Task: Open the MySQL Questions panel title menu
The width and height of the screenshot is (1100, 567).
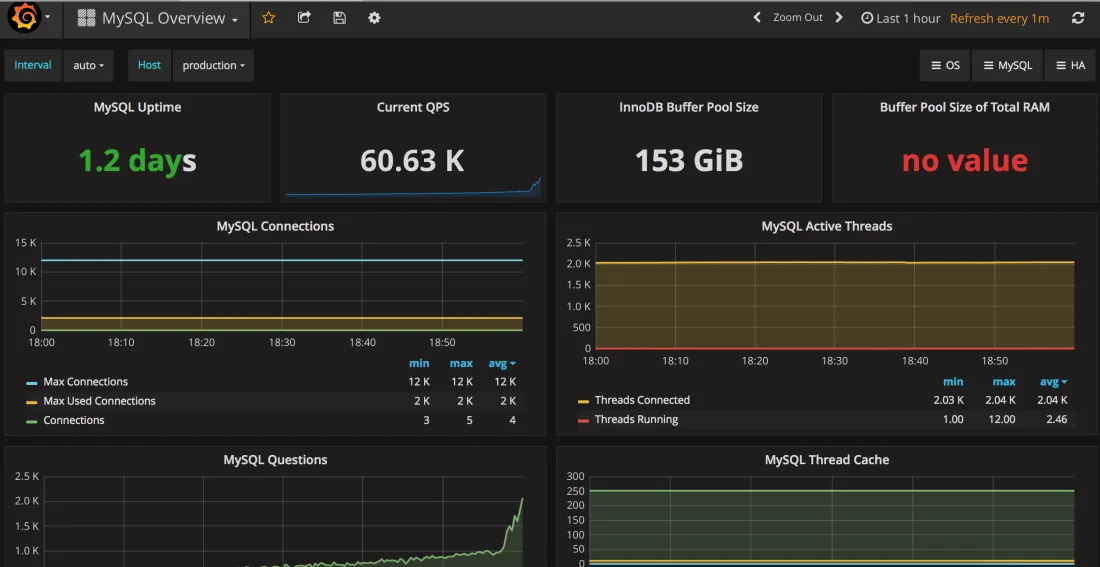Action: [275, 460]
